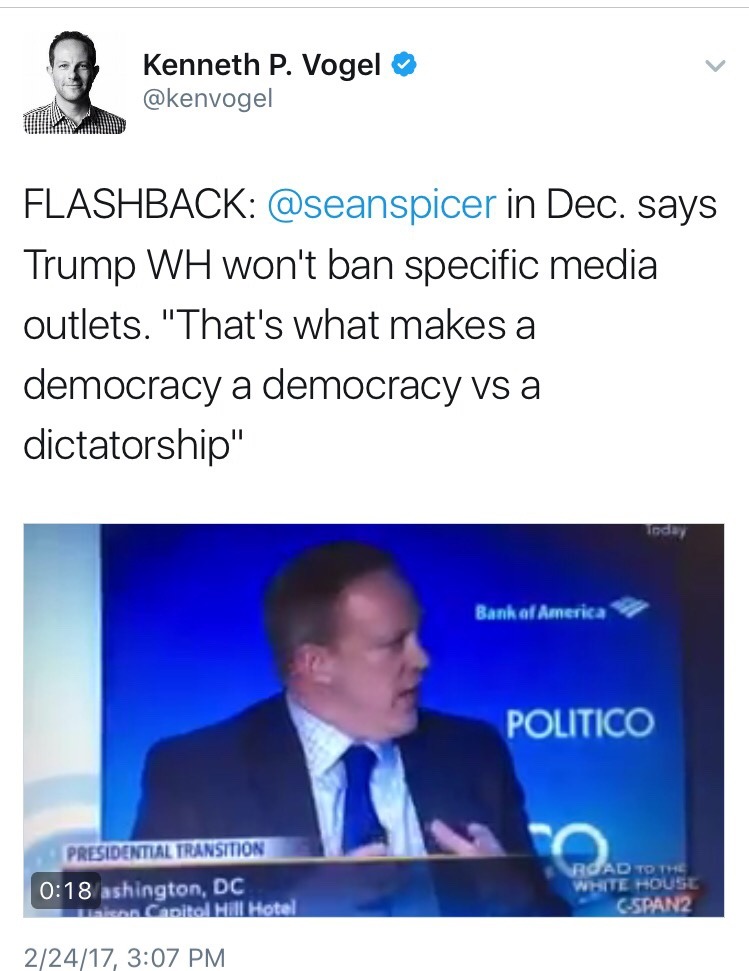Click the Bank of America logo in video

(560, 610)
